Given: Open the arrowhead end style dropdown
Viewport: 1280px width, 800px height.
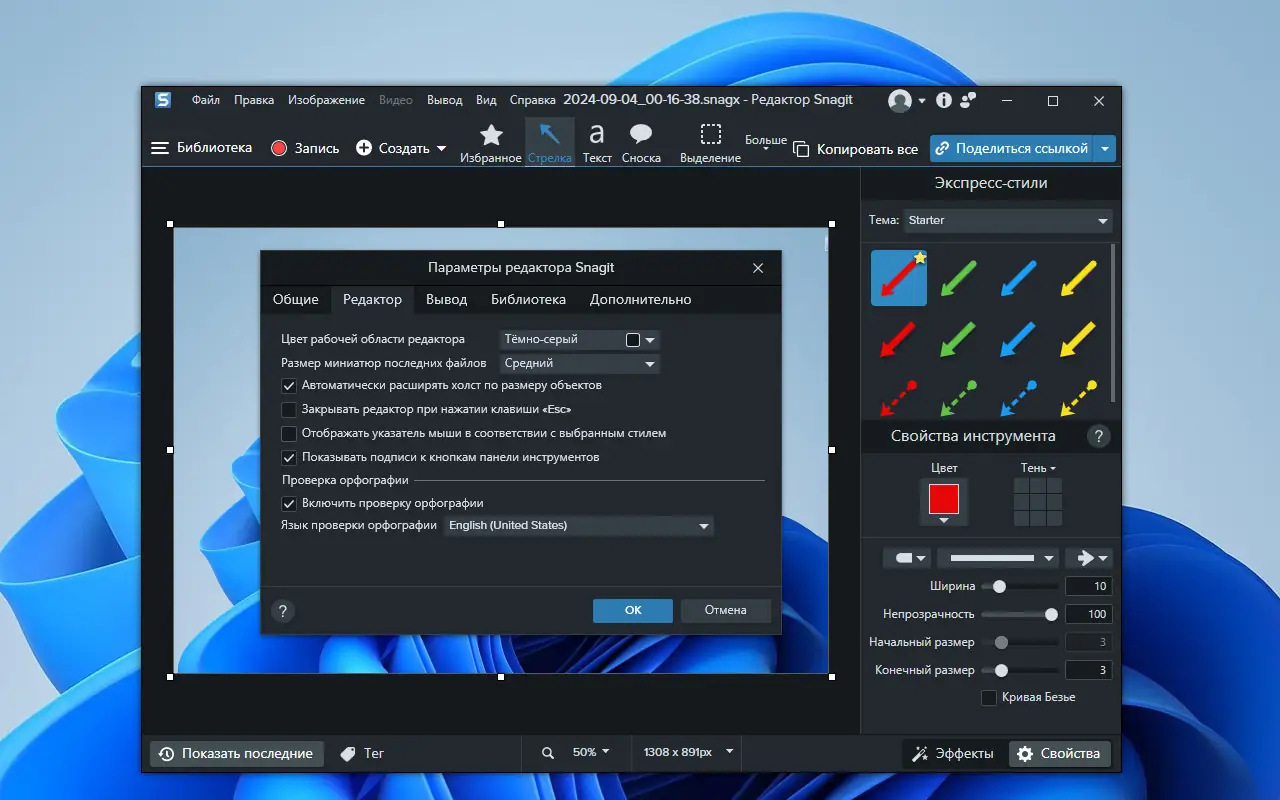Looking at the screenshot, I should [1088, 558].
